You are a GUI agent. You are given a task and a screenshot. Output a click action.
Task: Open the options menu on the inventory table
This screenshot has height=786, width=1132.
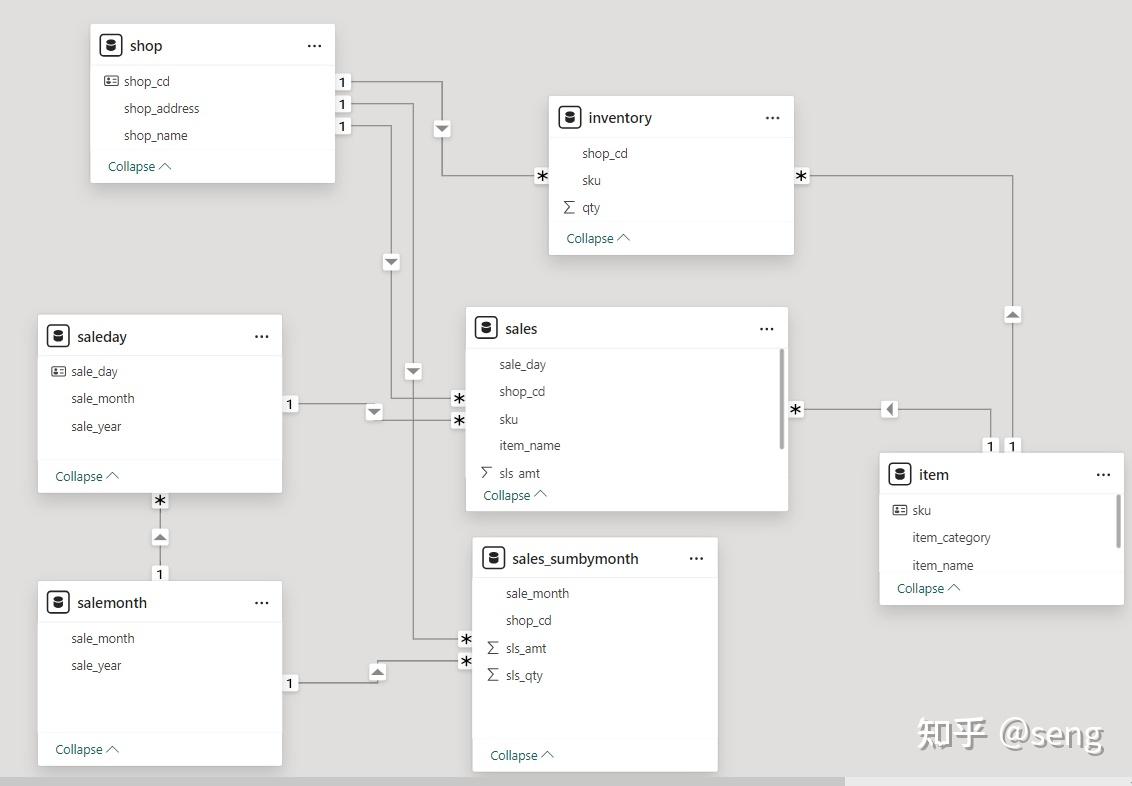coord(772,117)
